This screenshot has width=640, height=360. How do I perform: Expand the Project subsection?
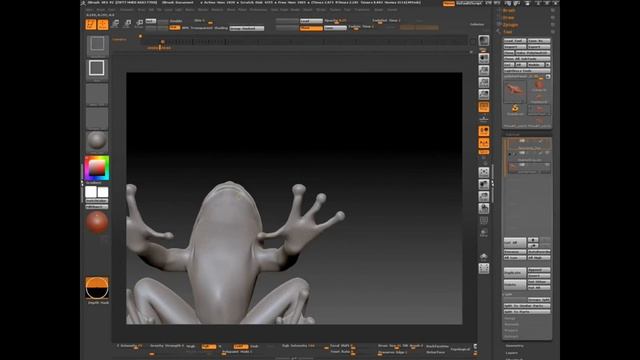(x=511, y=331)
